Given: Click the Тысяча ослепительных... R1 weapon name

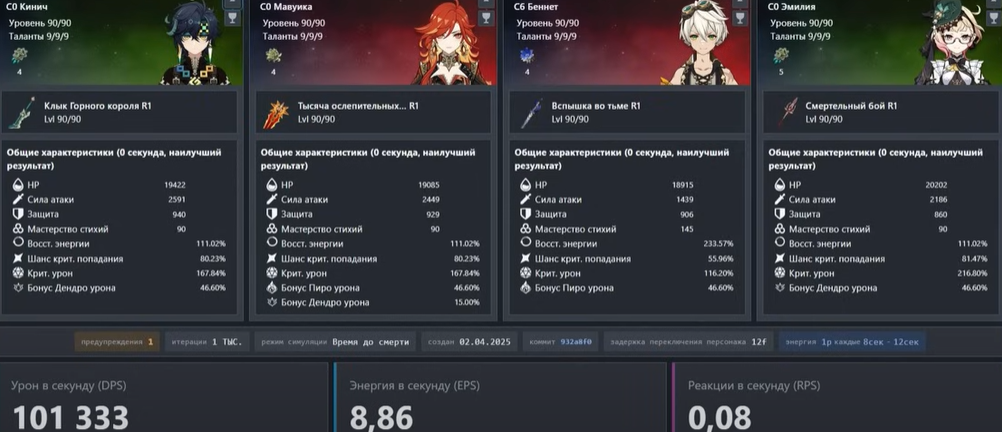Looking at the screenshot, I should click(x=358, y=106).
